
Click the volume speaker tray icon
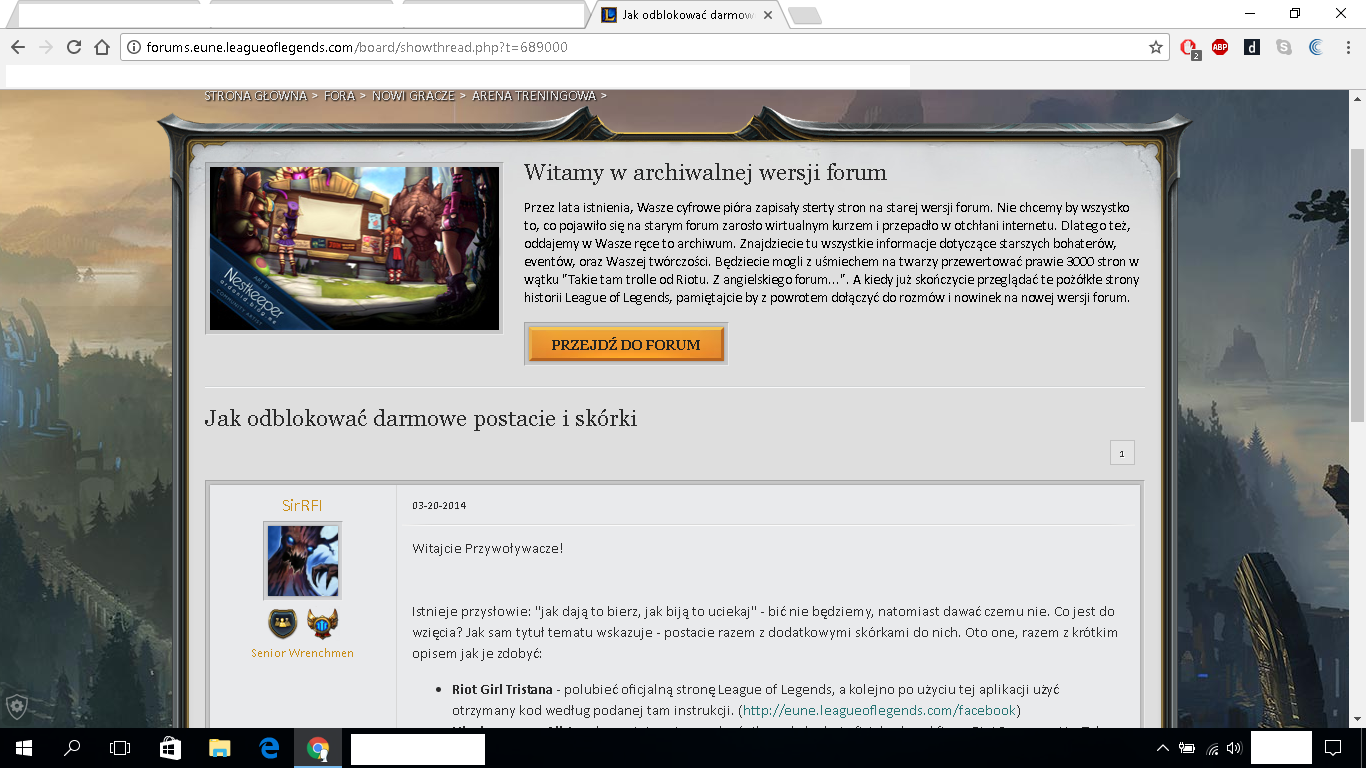[x=1234, y=748]
